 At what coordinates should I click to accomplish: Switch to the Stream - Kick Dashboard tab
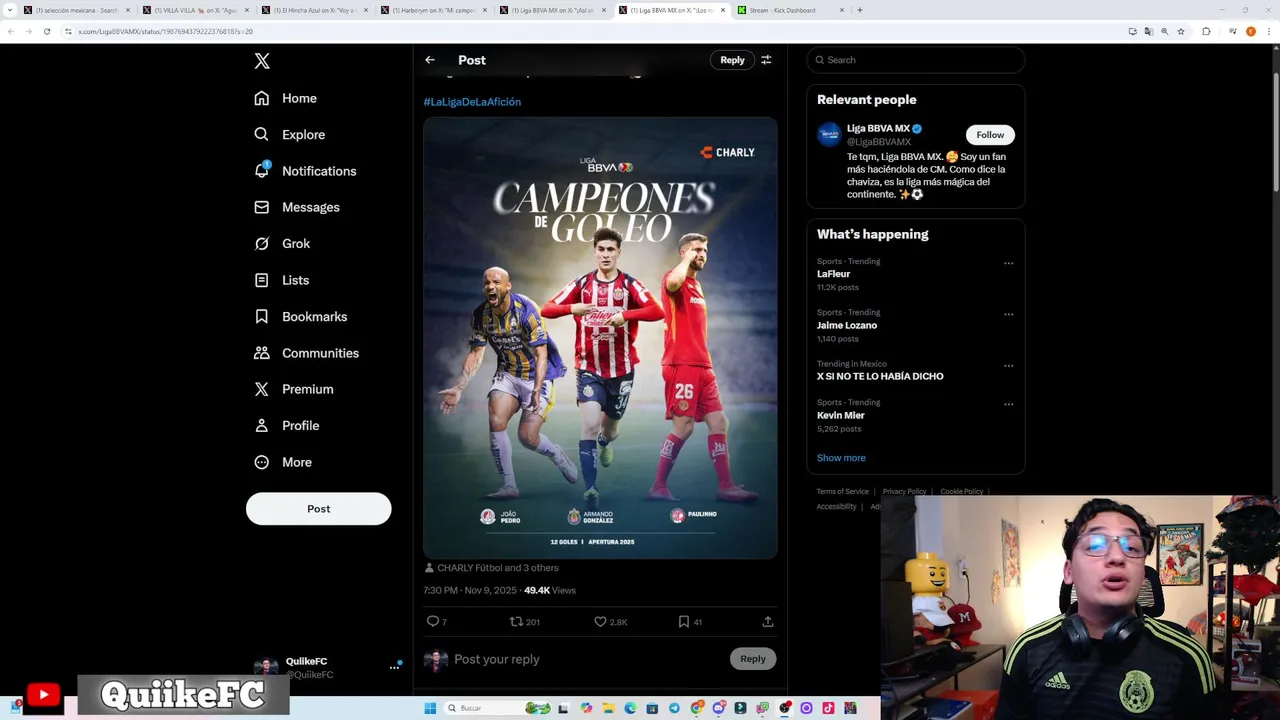click(790, 10)
